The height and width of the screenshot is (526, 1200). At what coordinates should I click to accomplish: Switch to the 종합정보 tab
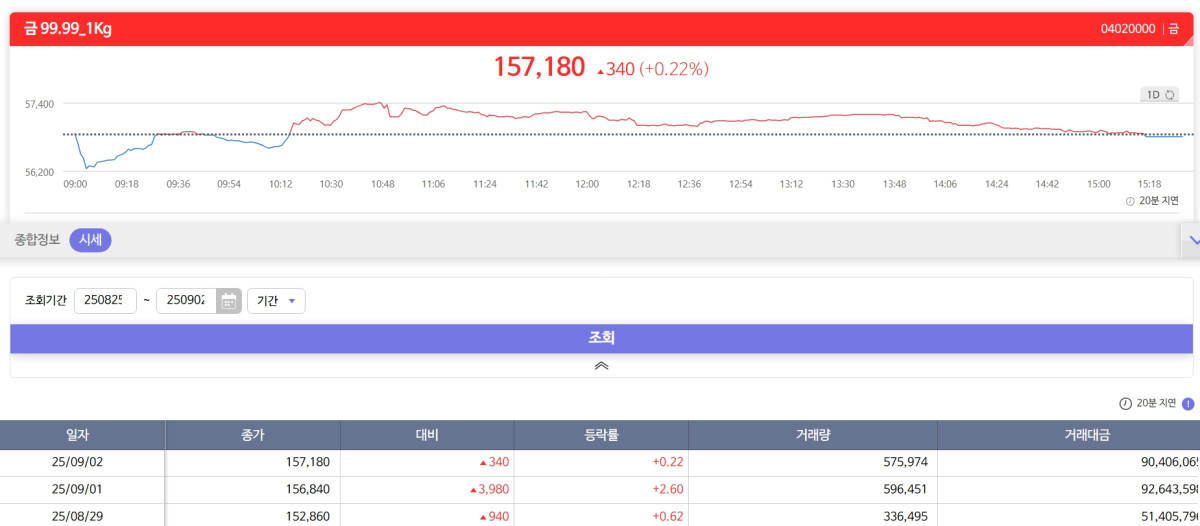(x=37, y=240)
